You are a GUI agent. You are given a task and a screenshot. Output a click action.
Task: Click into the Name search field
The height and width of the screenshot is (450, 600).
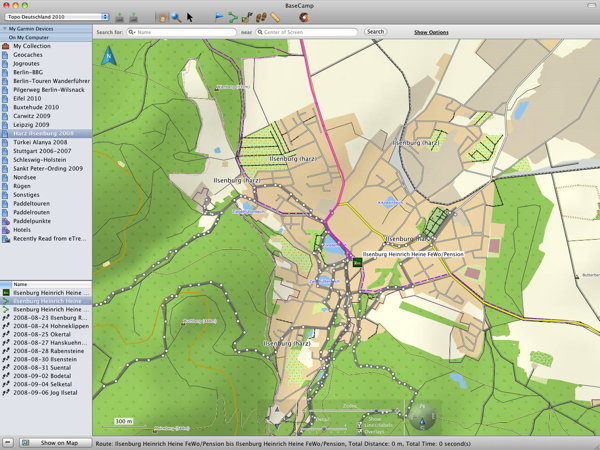[x=181, y=32]
